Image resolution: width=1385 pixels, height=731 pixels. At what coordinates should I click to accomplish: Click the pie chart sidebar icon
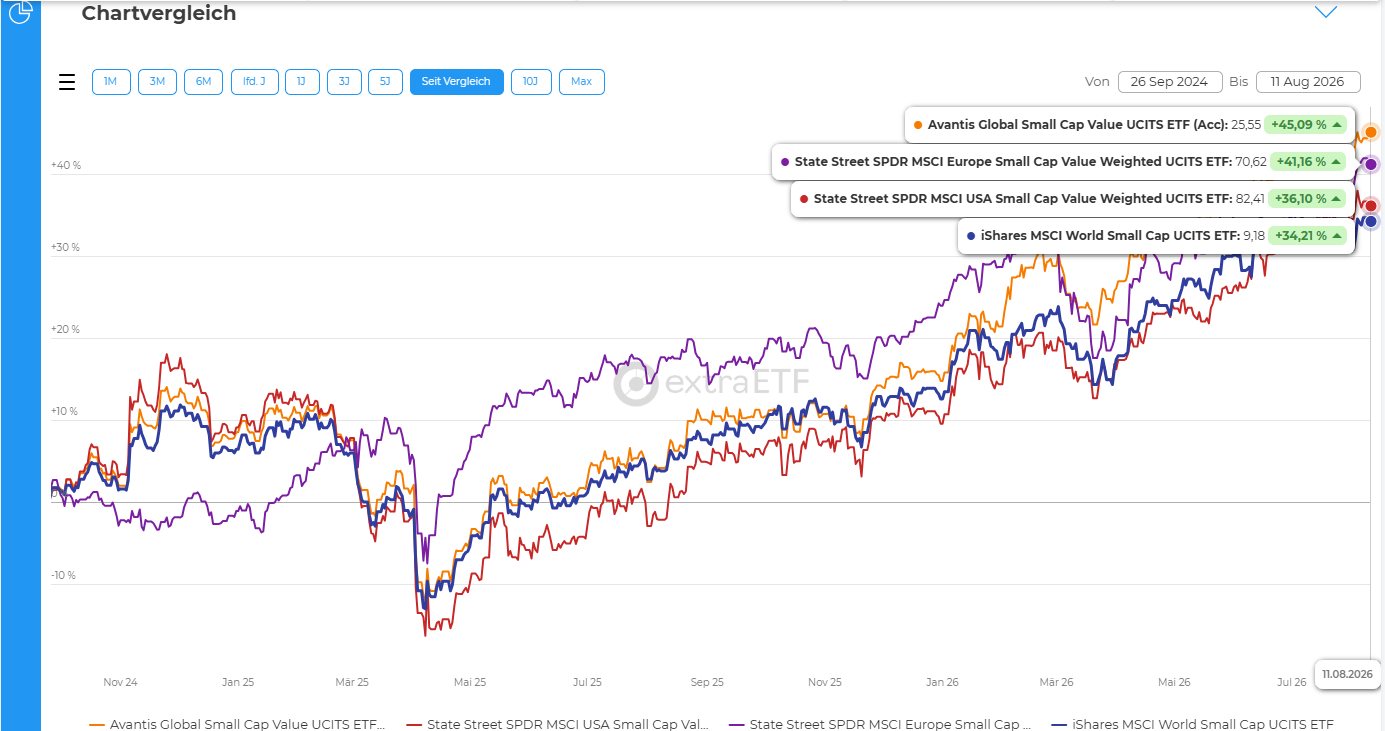pos(20,12)
